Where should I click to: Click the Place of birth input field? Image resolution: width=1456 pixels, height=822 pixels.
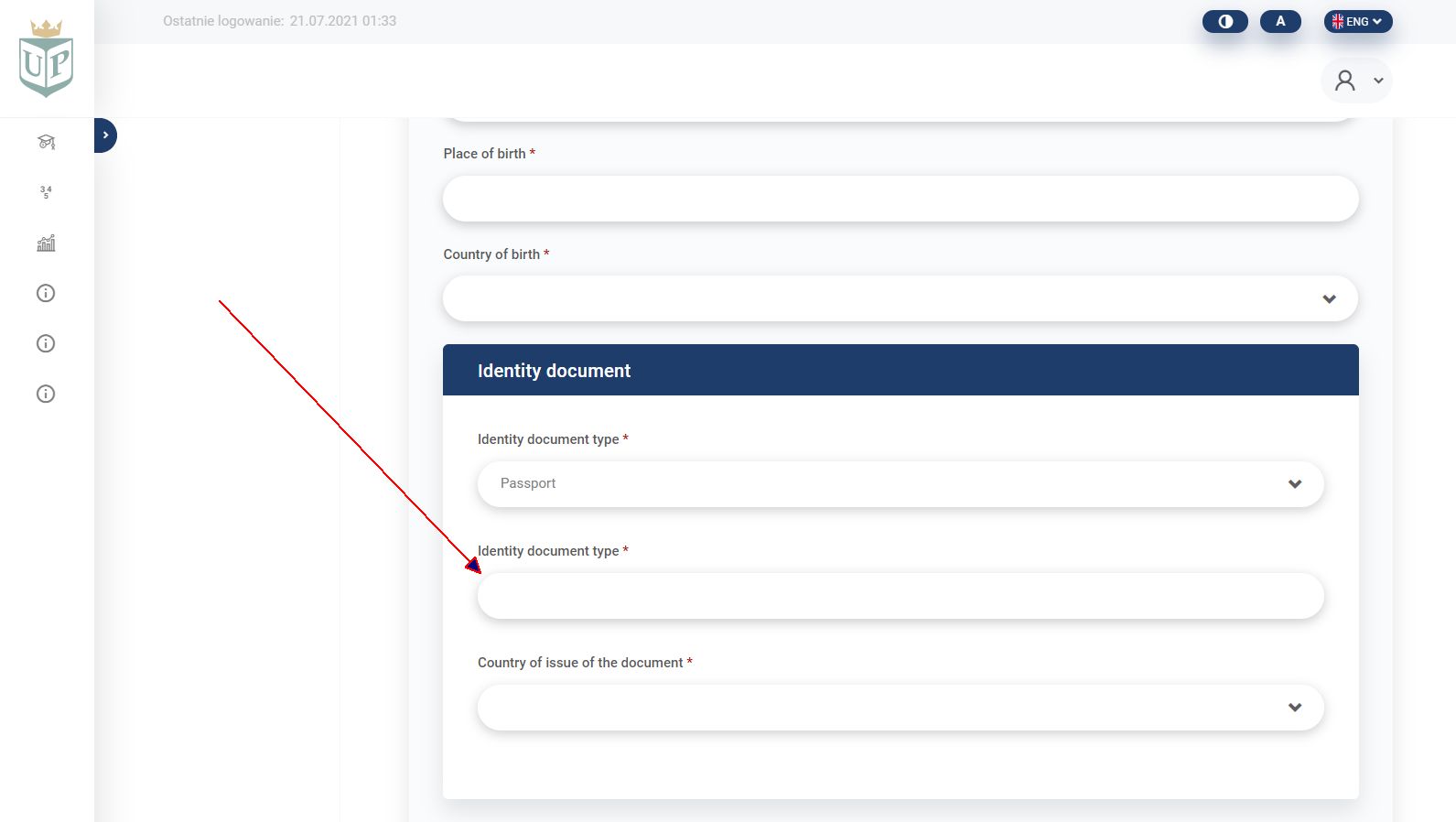tap(900, 199)
